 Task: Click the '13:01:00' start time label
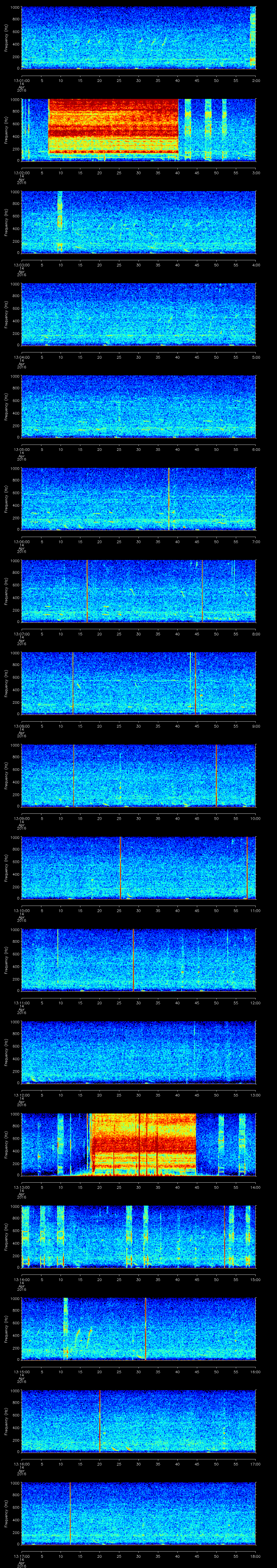pyautogui.click(x=22, y=80)
